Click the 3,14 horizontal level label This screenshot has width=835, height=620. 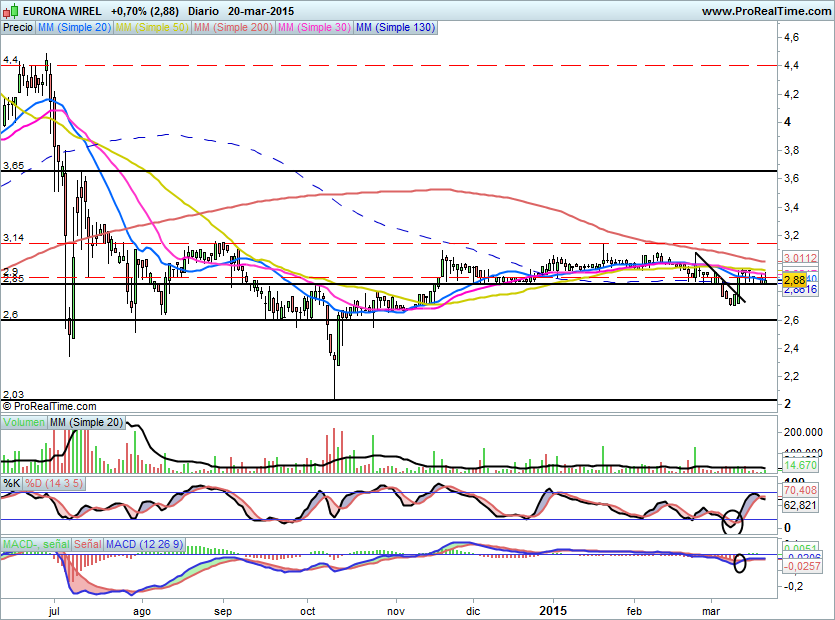coord(13,238)
